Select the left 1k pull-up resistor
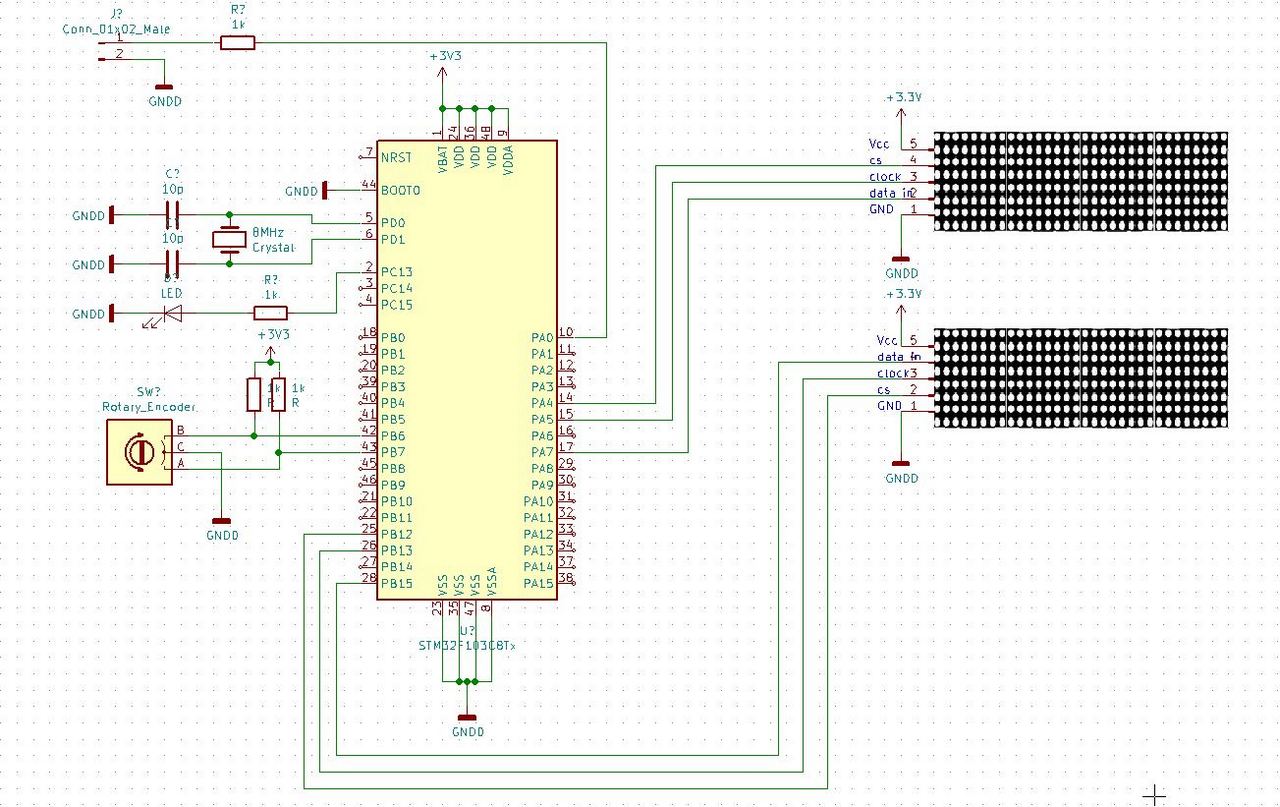 pyautogui.click(x=254, y=394)
